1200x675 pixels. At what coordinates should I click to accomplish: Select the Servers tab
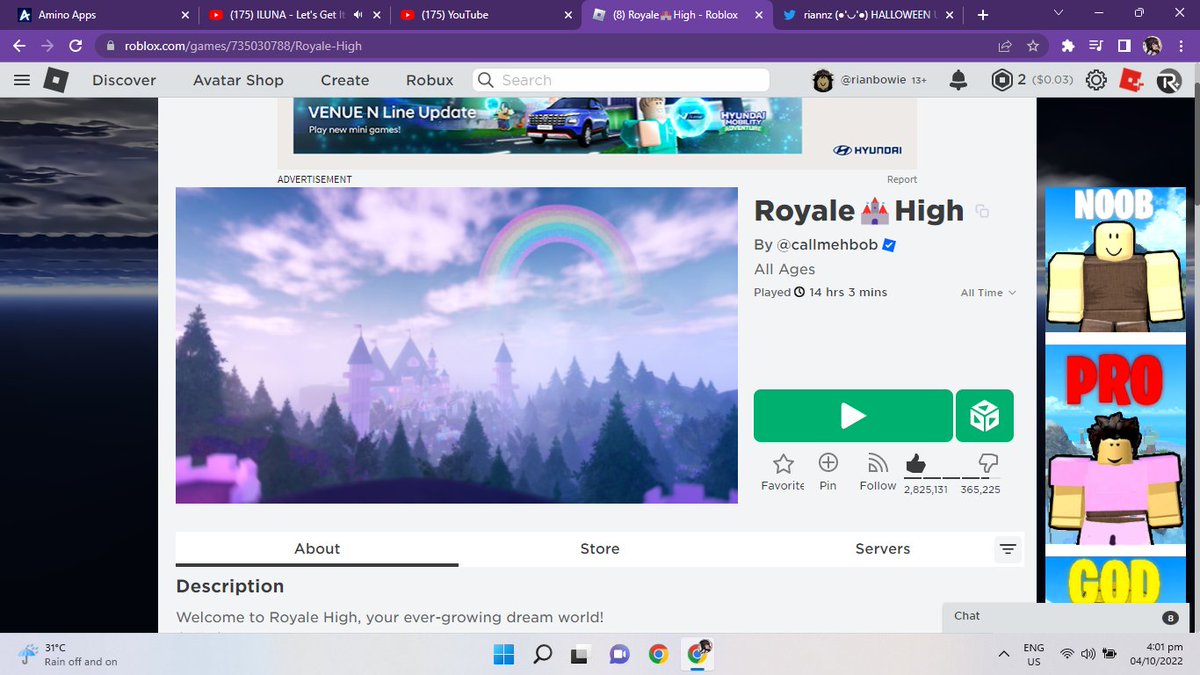[x=883, y=549]
